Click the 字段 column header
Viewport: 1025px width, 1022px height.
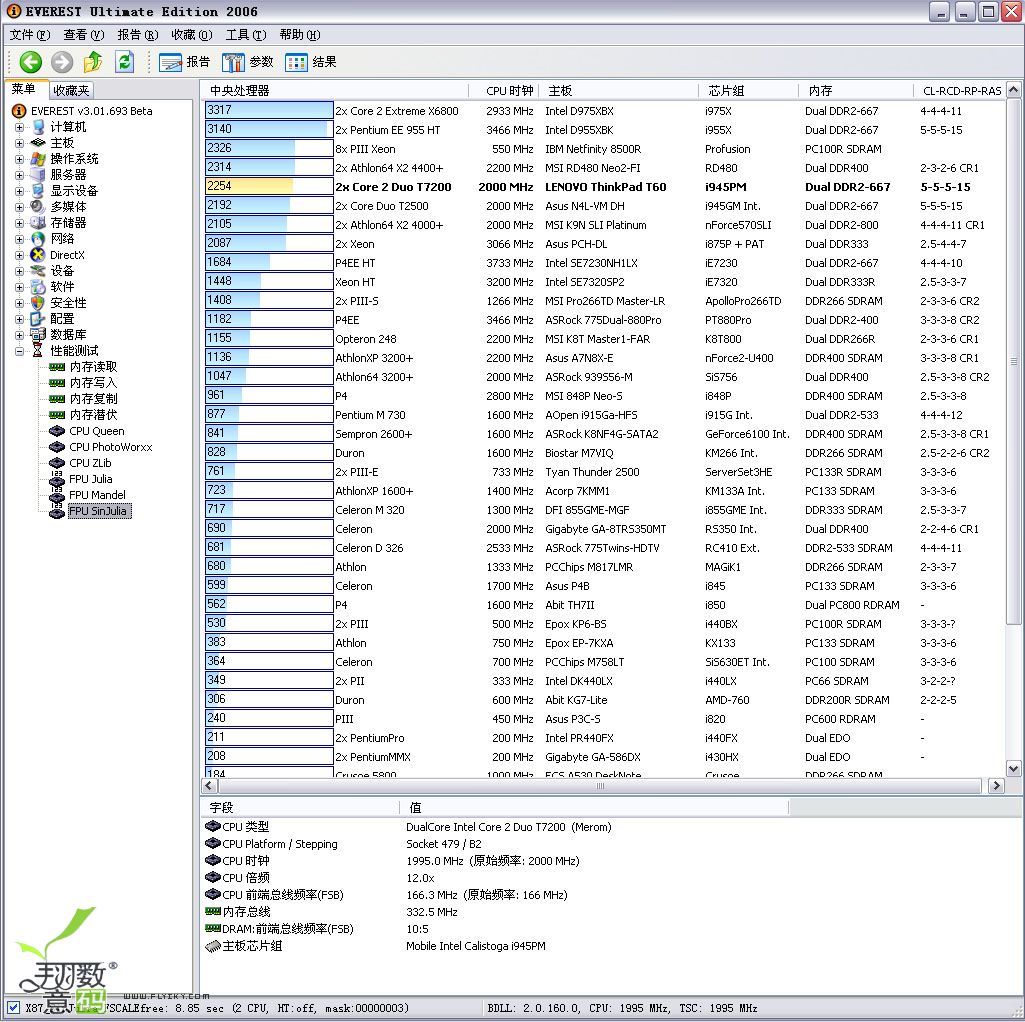(300, 808)
